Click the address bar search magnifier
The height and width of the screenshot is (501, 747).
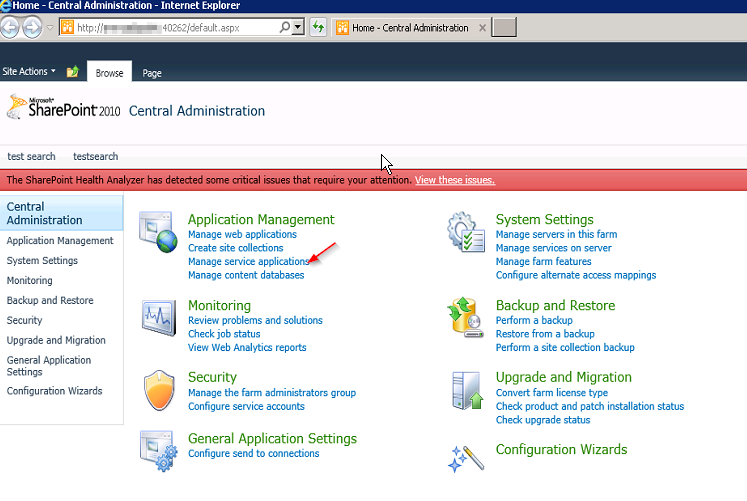[x=284, y=27]
